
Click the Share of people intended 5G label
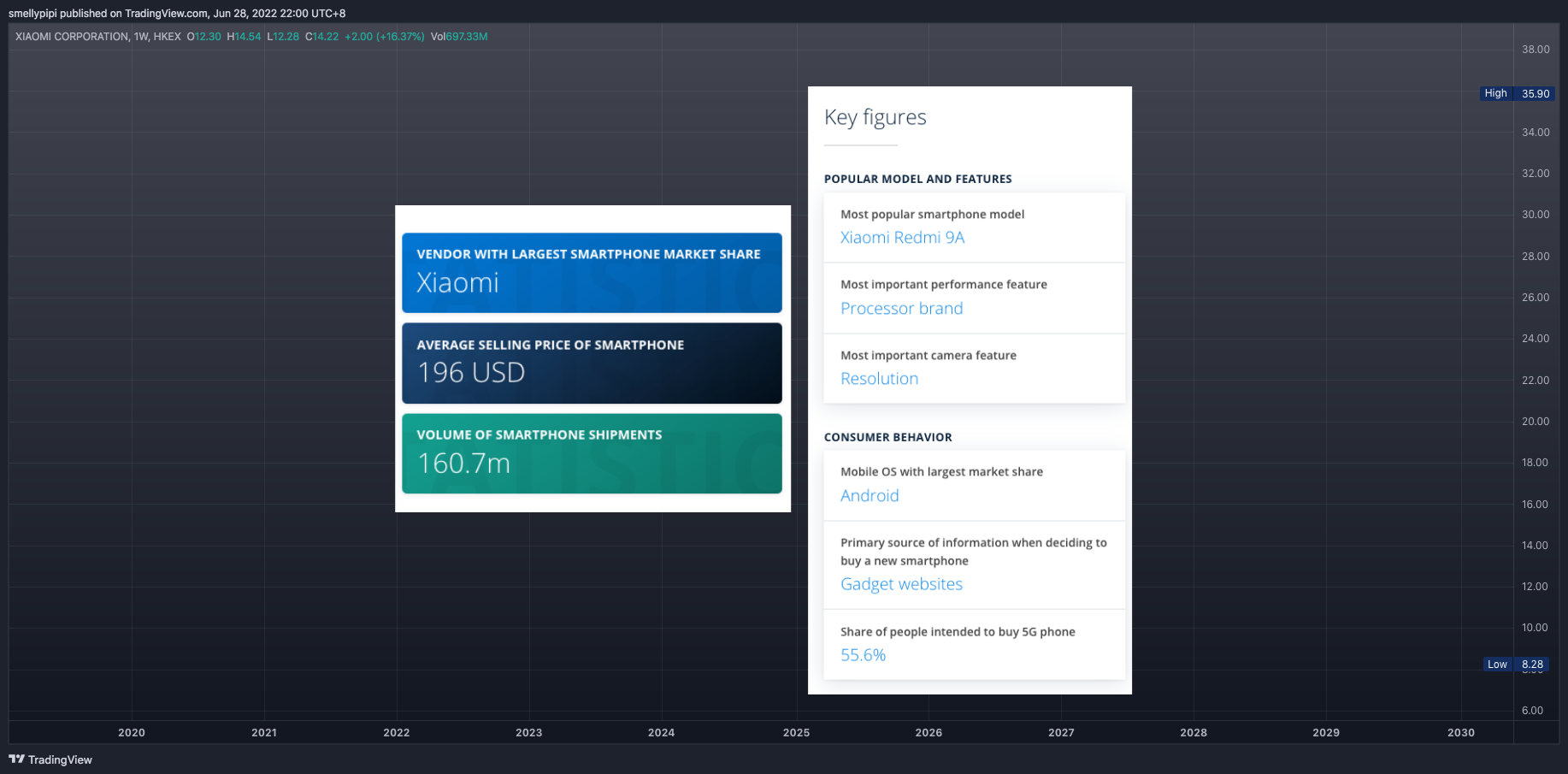[x=958, y=632]
